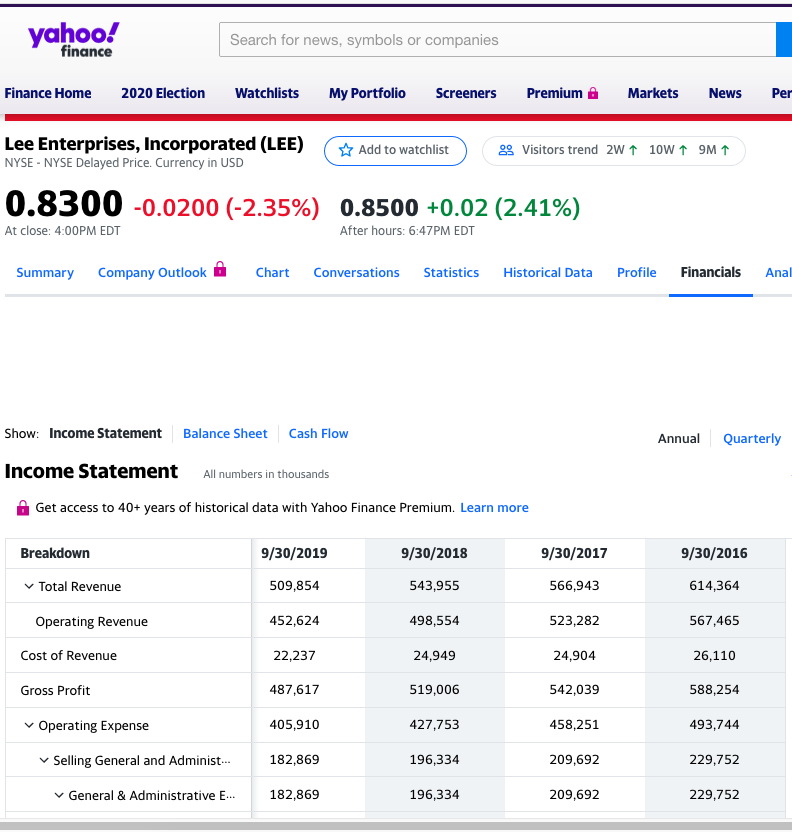This screenshot has width=792, height=832.
Task: Click the Operating Revenue row label
Action: [91, 622]
